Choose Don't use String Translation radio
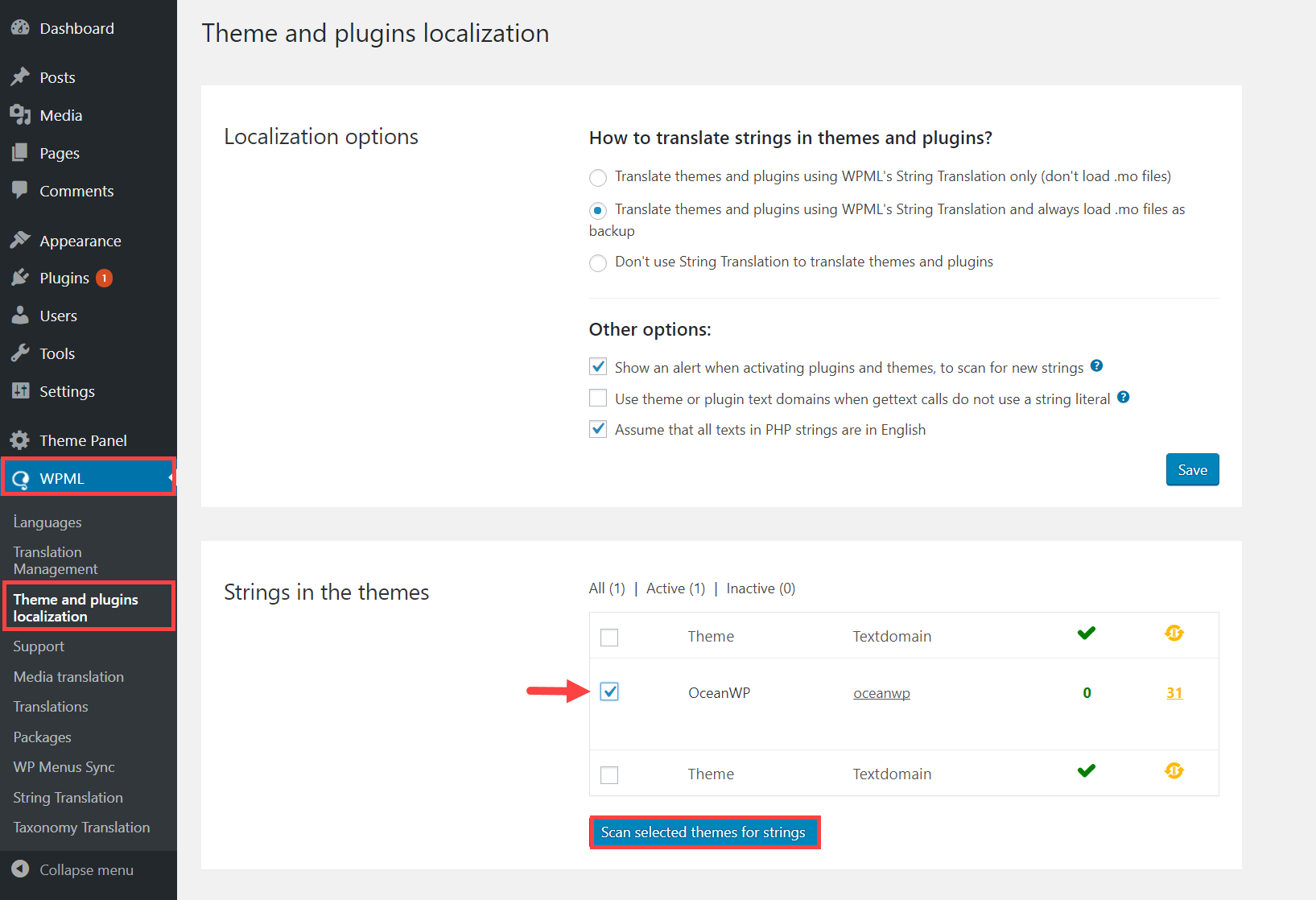 tap(598, 263)
